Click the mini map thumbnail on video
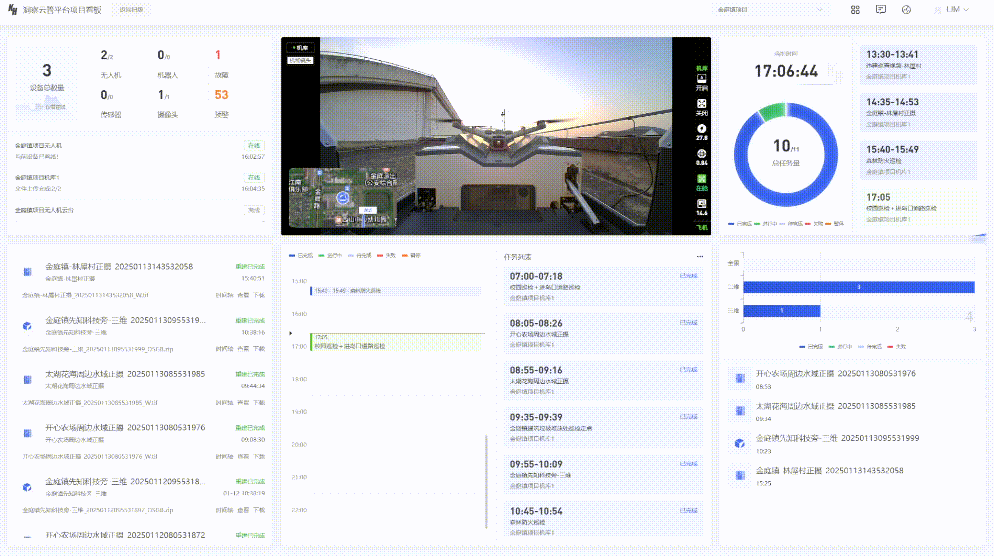The width and height of the screenshot is (994, 556). tap(339, 197)
